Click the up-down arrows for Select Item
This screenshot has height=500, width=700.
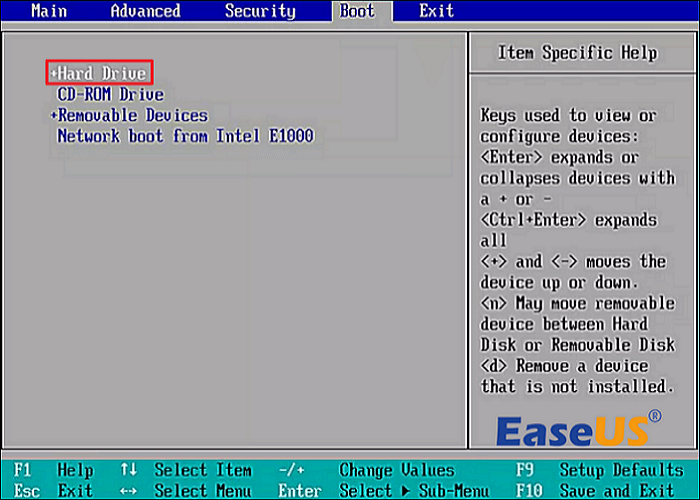[128, 470]
